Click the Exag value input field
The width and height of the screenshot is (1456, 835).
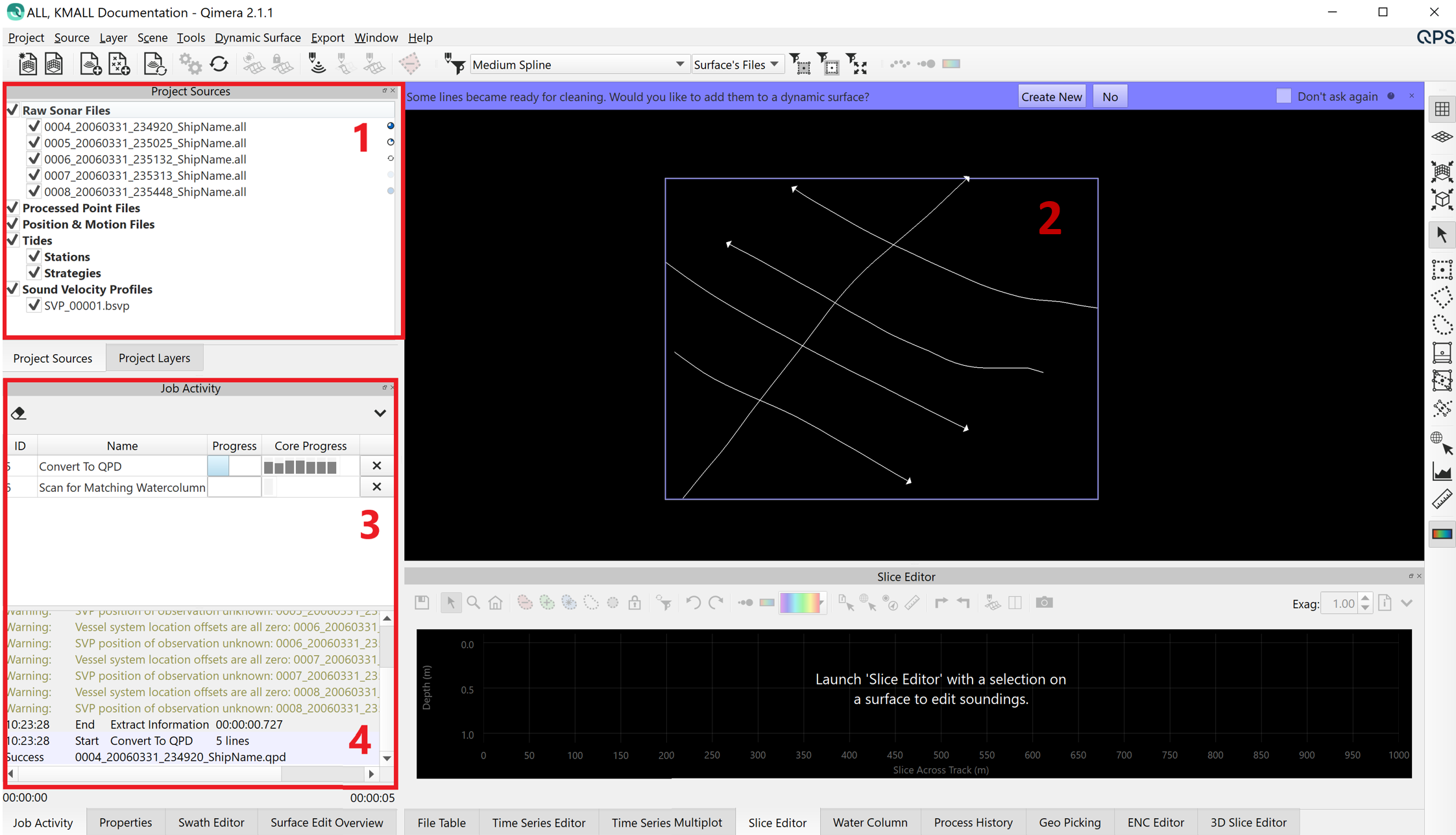pos(1341,603)
